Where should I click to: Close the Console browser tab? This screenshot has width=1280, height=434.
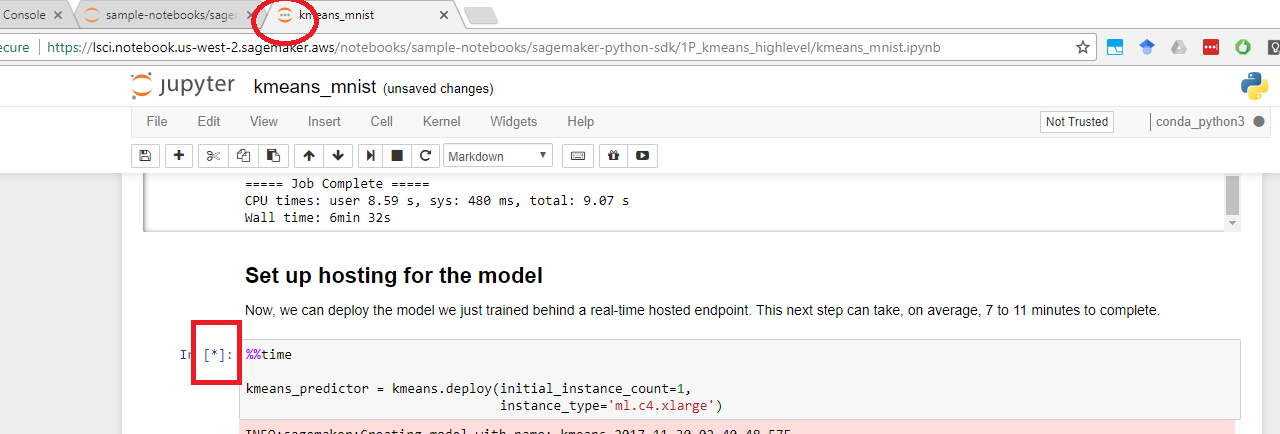pos(58,15)
